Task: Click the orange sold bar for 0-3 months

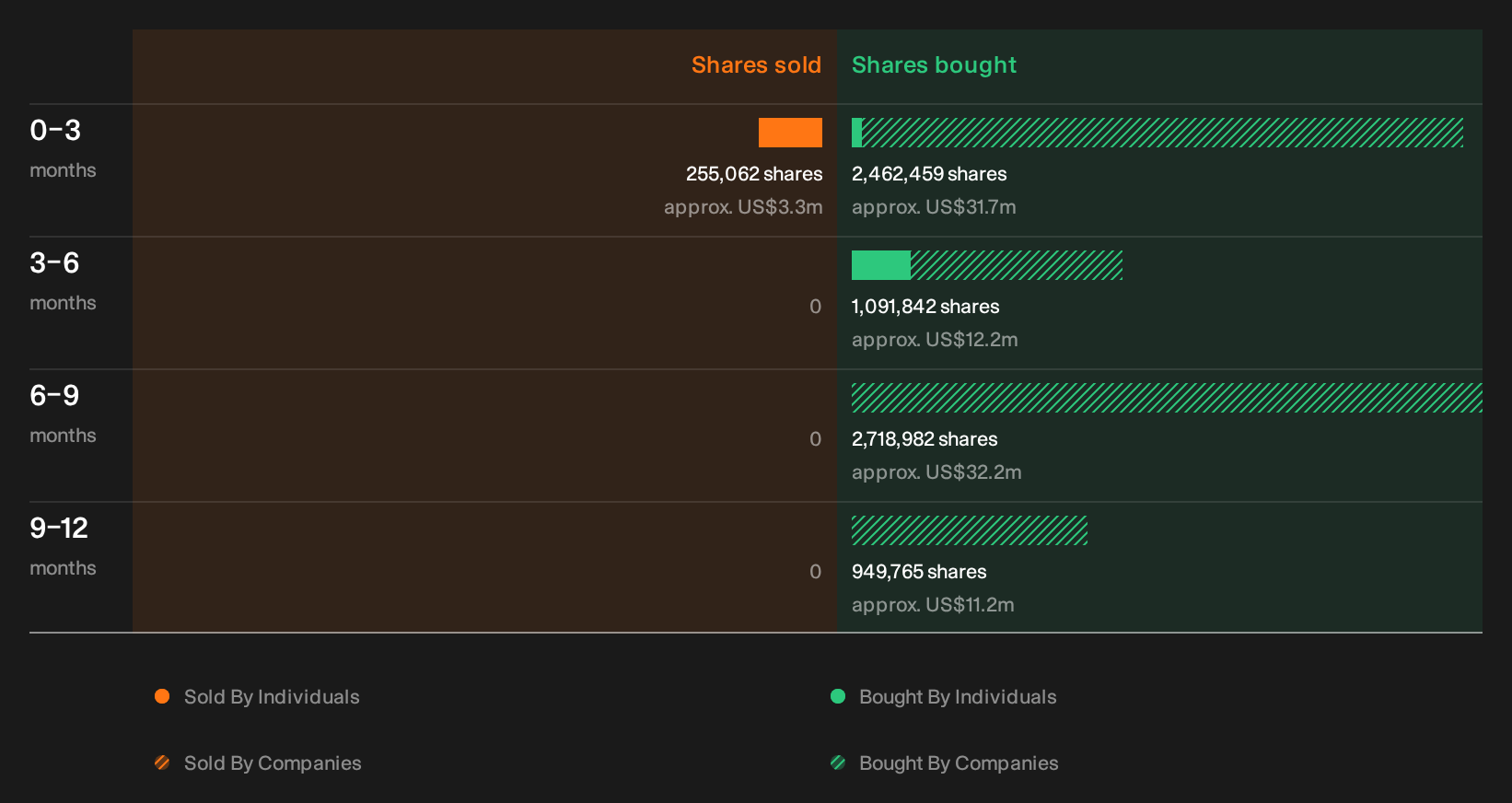Action: (x=790, y=133)
